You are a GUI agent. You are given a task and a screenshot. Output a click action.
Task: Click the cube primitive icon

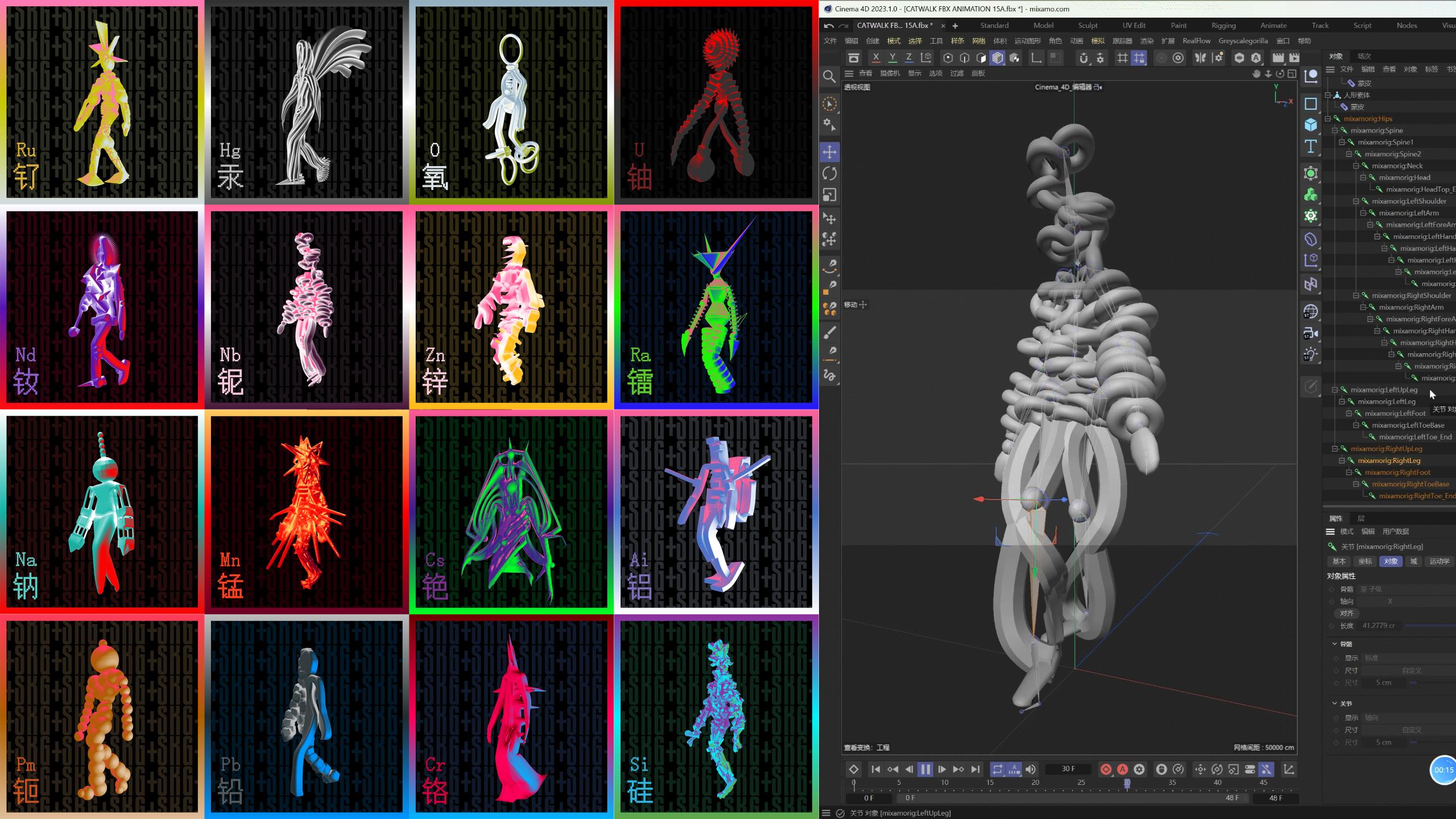click(1311, 125)
